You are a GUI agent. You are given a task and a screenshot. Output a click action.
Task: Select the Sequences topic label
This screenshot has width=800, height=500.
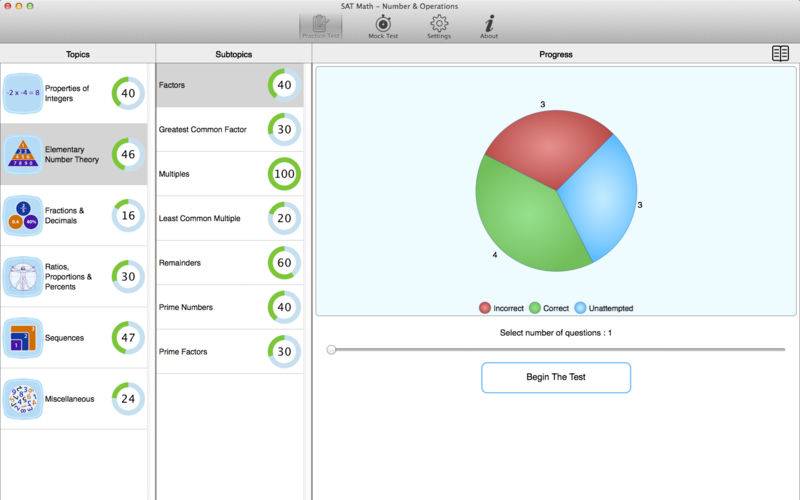64,338
